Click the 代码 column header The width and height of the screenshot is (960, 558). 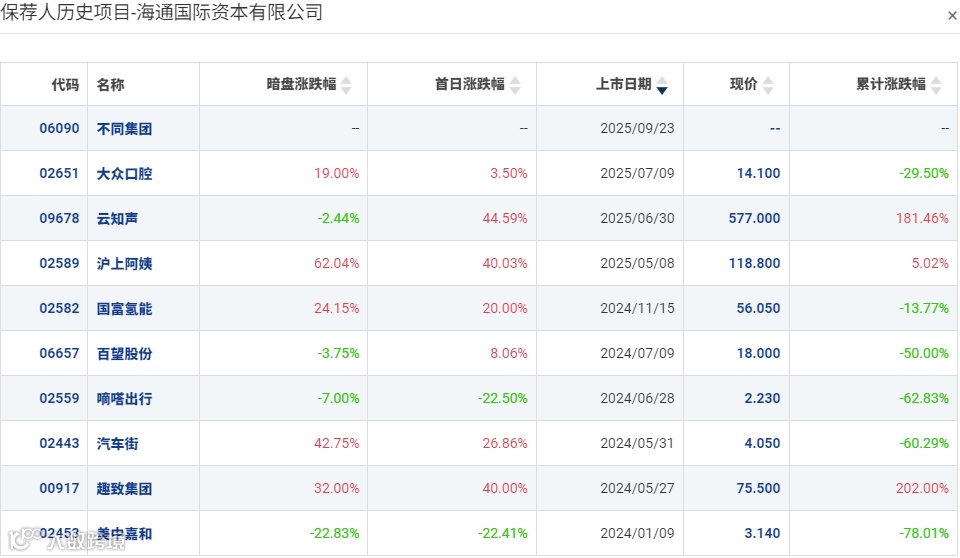[x=65, y=85]
